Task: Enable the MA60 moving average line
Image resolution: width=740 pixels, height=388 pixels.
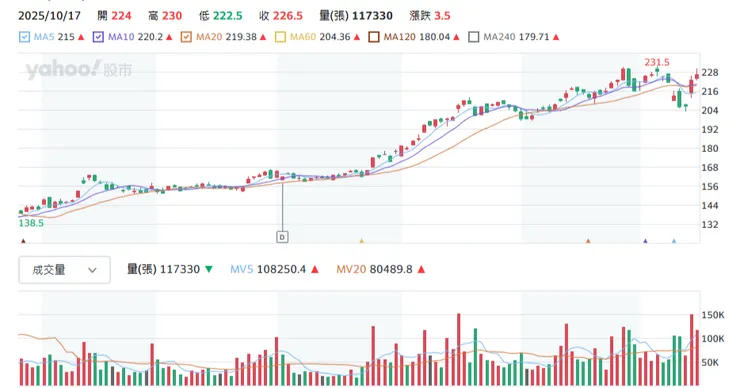Action: tap(280, 37)
